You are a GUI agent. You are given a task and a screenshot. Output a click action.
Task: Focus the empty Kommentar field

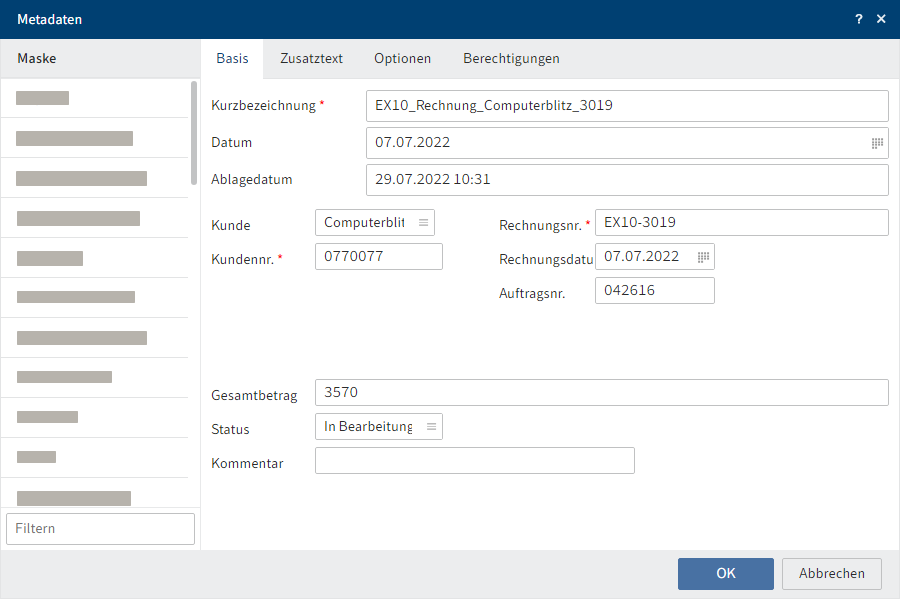pyautogui.click(x=475, y=461)
